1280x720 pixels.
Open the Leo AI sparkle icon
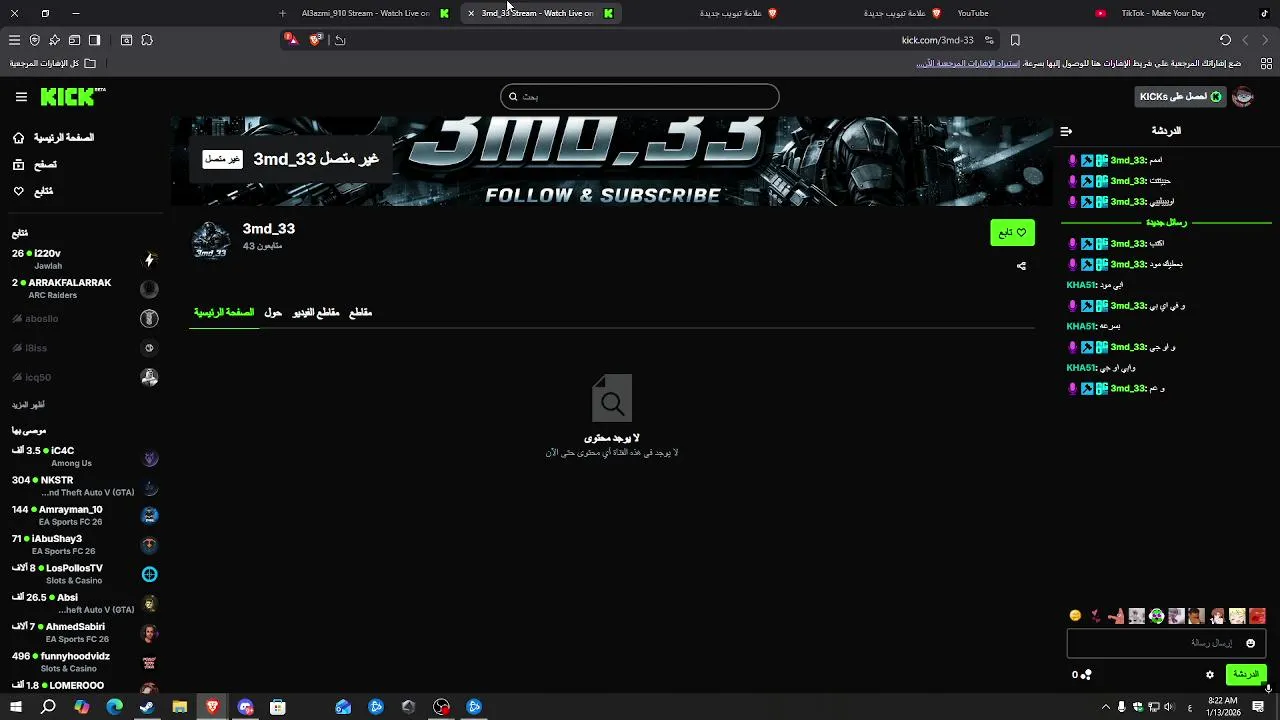pos(54,40)
